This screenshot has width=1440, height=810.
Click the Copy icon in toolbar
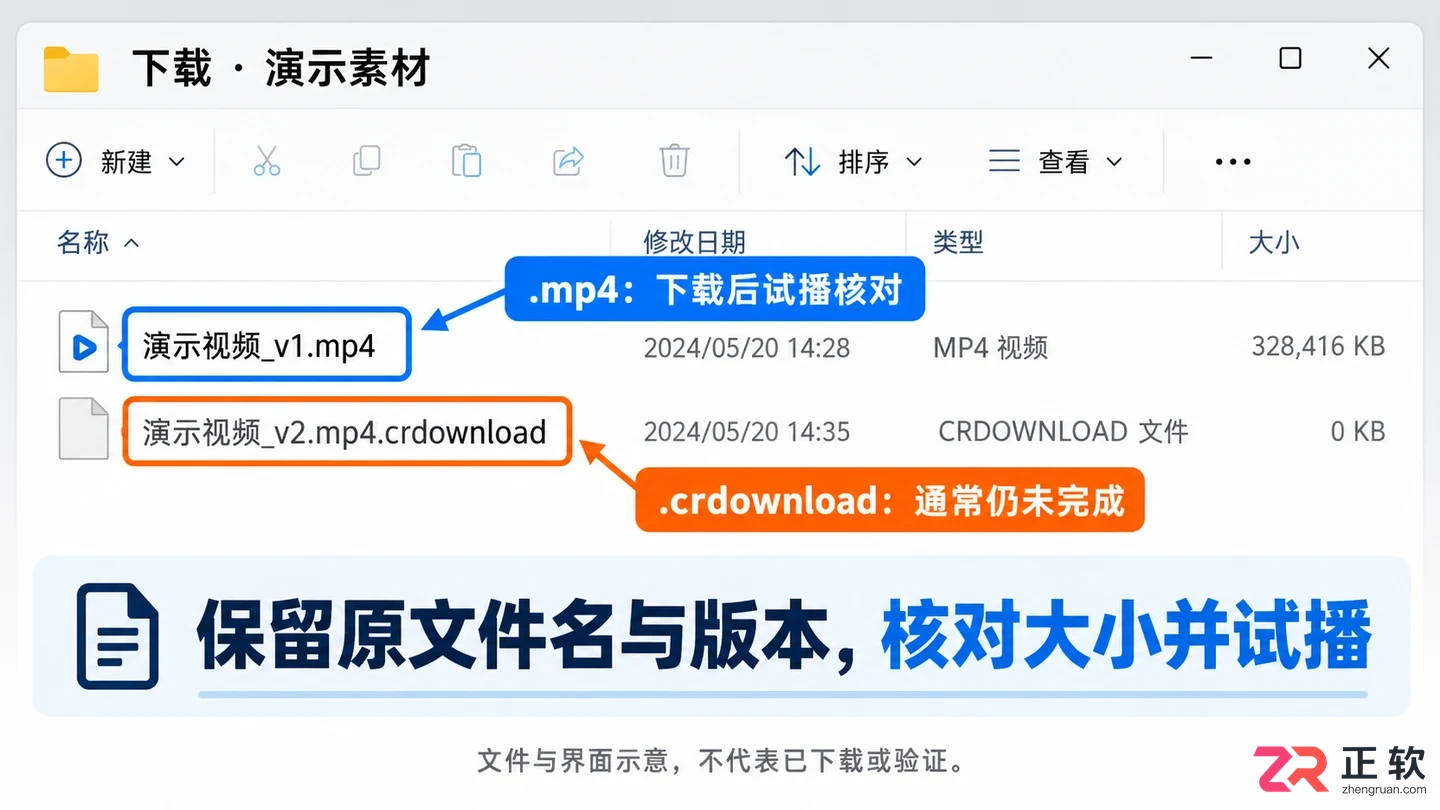(x=367, y=161)
